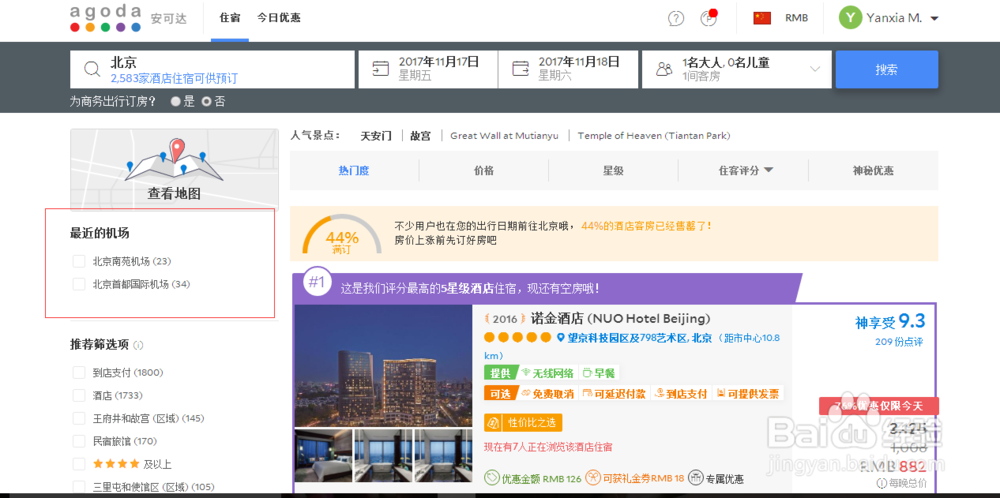
Task: Click the 可提供发票 tag
Action: [747, 393]
